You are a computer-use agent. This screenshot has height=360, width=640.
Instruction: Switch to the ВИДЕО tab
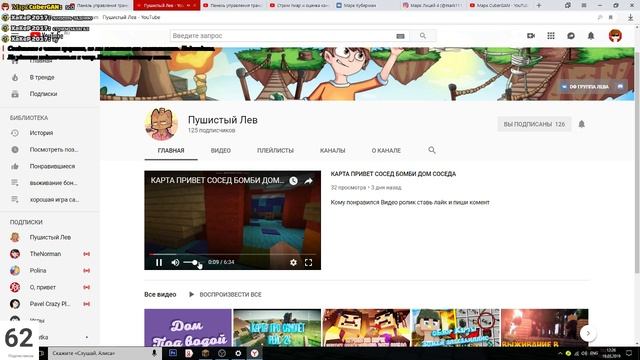(x=221, y=151)
